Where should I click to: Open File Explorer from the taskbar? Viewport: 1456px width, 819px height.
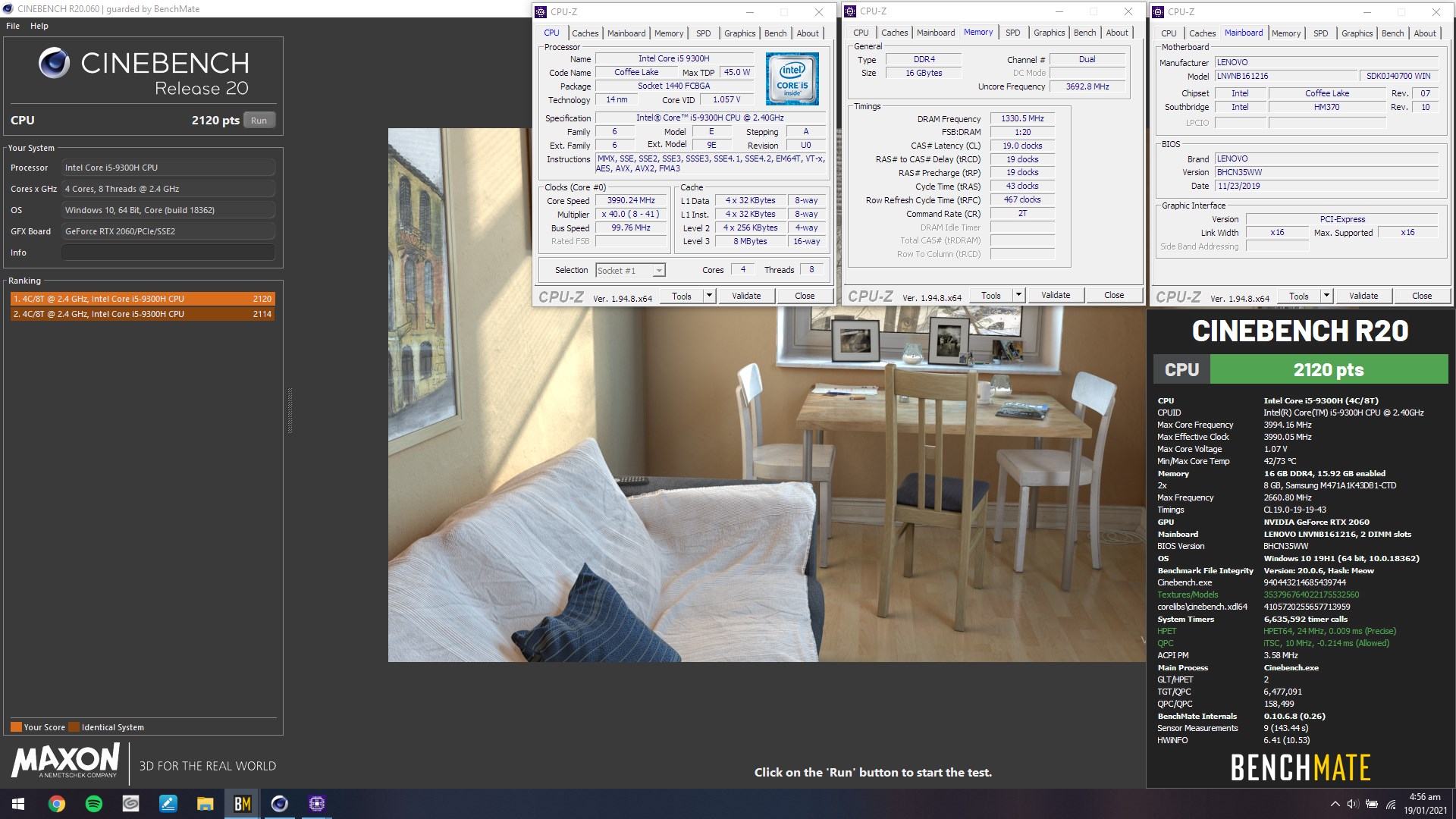pos(205,804)
